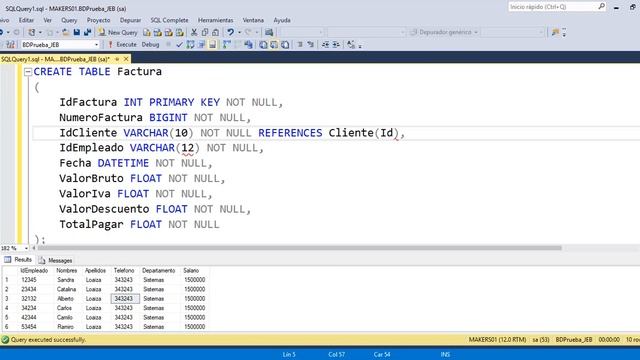Open the Query menu

69,20
